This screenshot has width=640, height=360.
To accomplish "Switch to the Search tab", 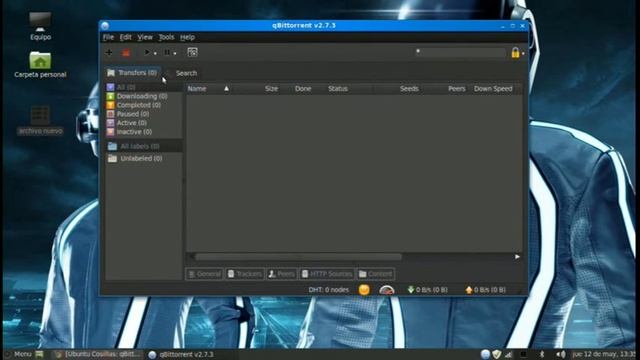I will (x=186, y=73).
